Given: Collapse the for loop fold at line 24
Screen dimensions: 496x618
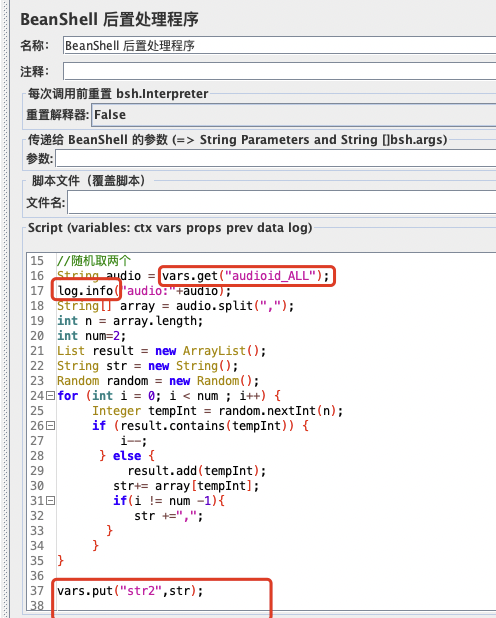Looking at the screenshot, I should tap(50, 395).
